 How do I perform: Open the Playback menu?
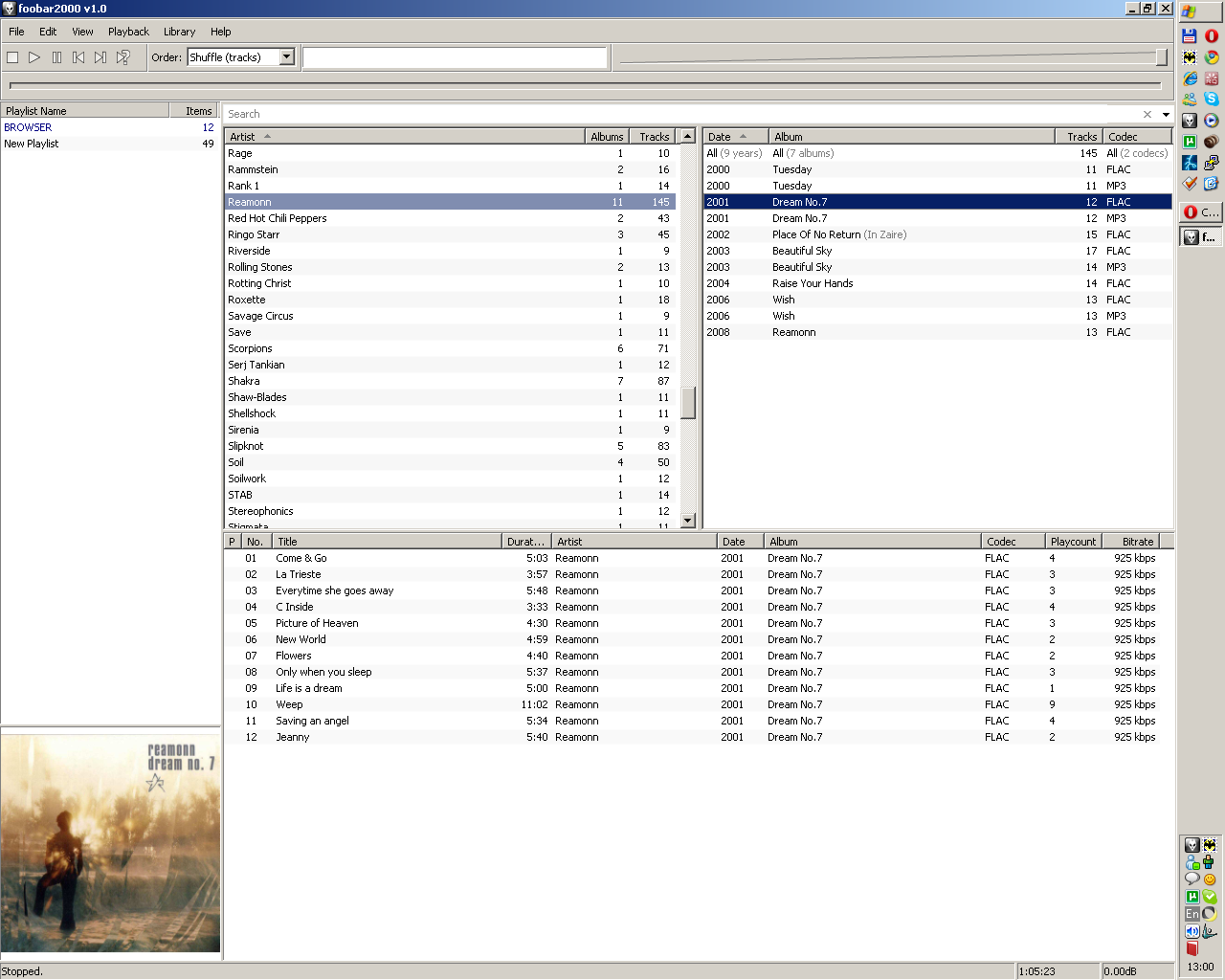[x=128, y=32]
